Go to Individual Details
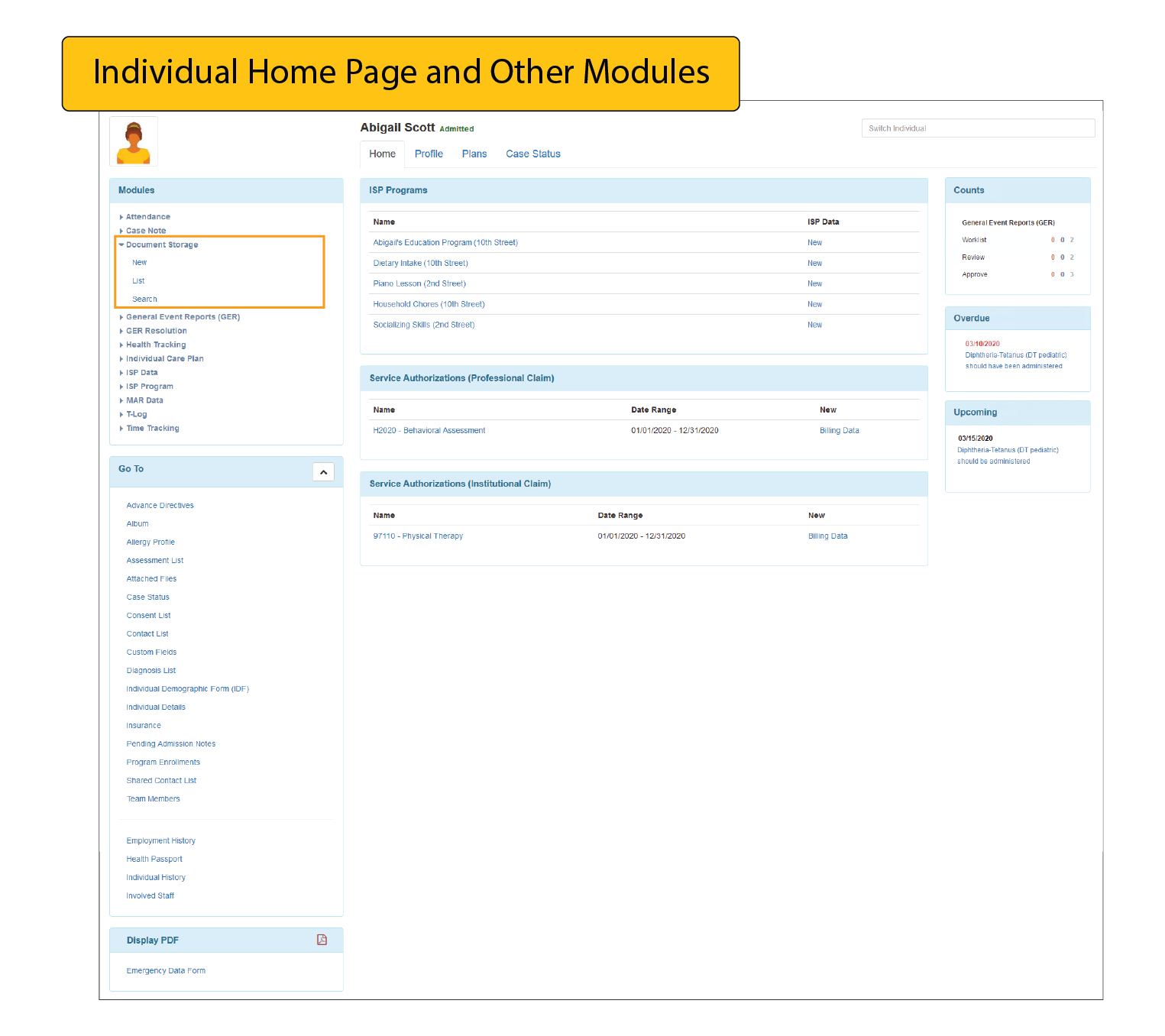 [x=156, y=707]
